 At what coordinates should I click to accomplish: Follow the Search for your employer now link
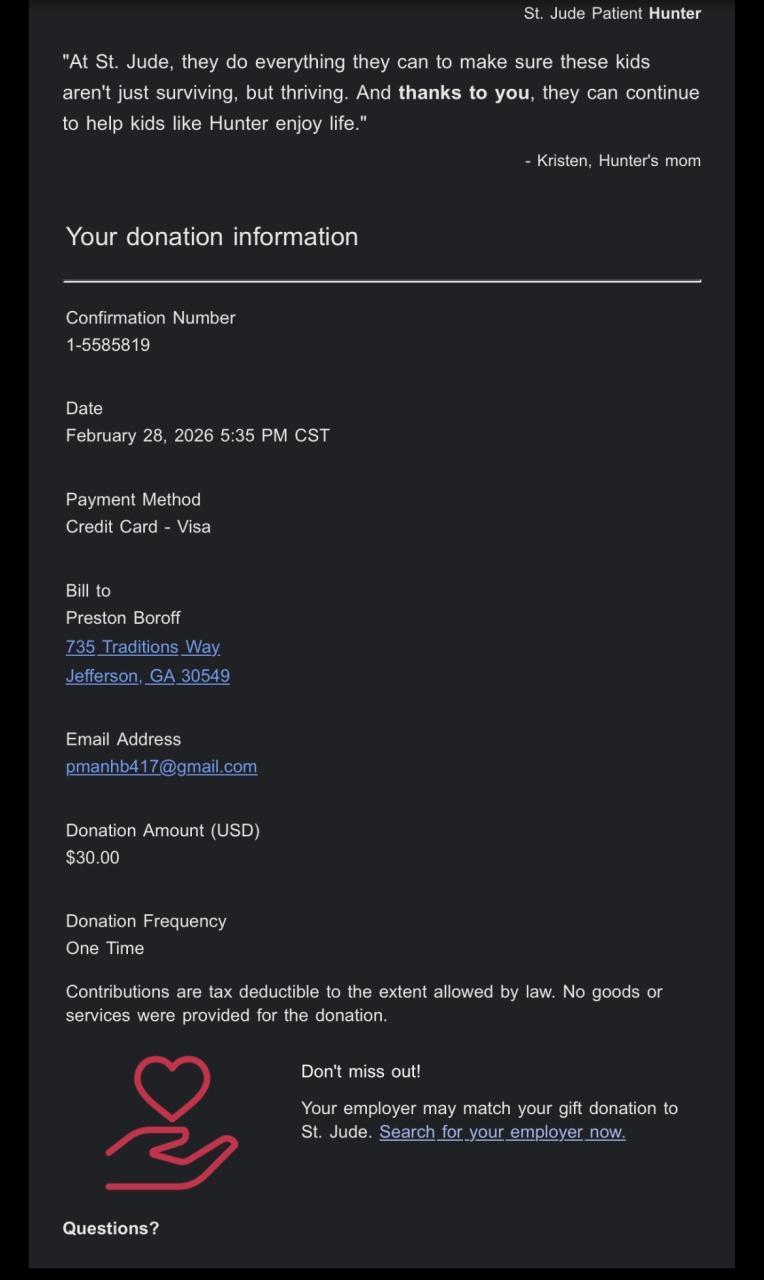pyautogui.click(x=502, y=1132)
